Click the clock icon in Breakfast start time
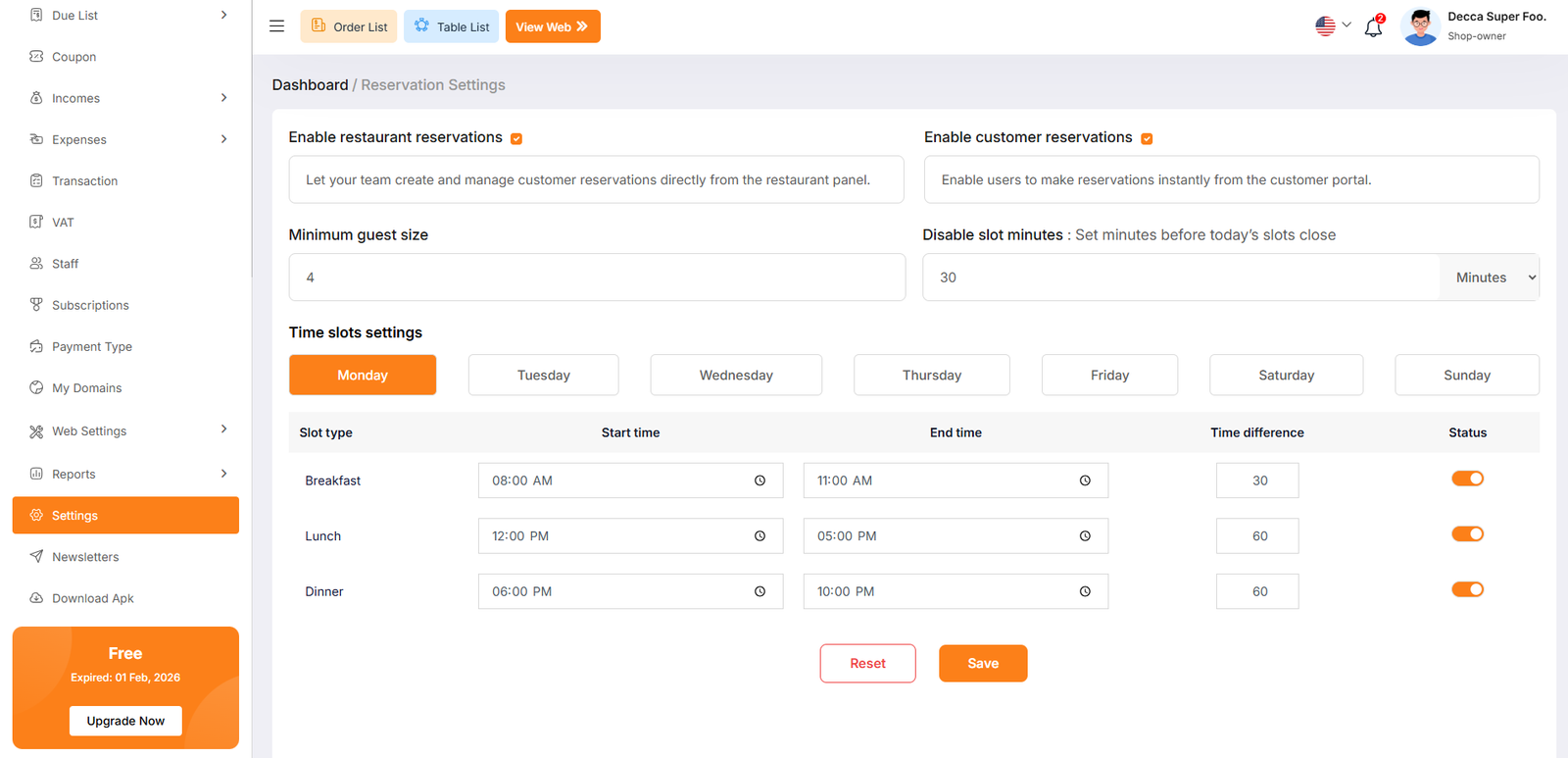Image resolution: width=1568 pixels, height=758 pixels. (759, 480)
